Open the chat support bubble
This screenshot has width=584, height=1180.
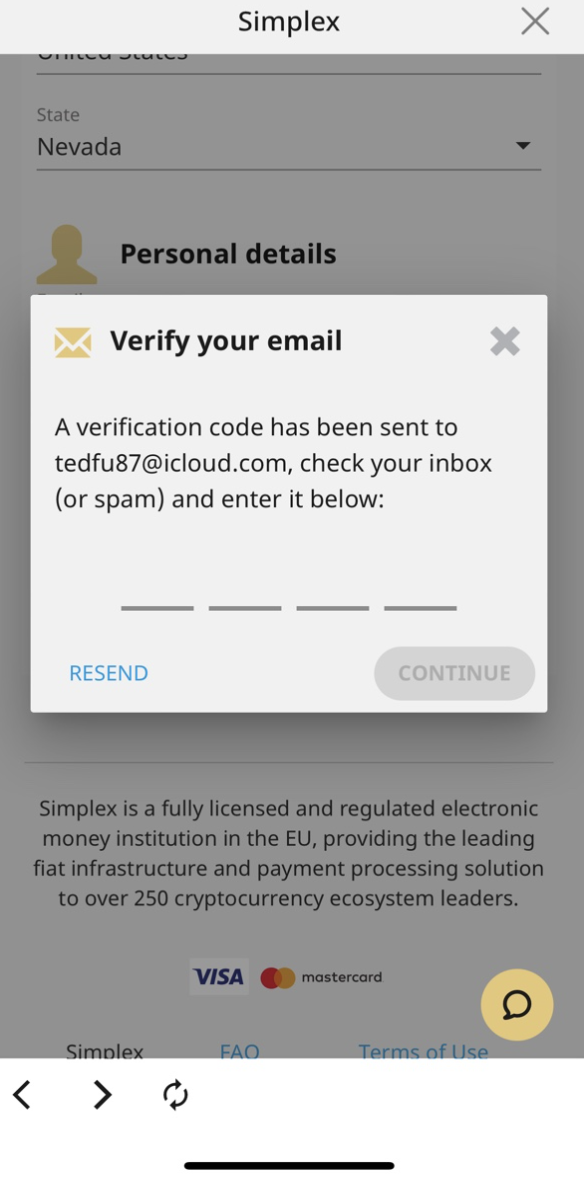point(517,1005)
